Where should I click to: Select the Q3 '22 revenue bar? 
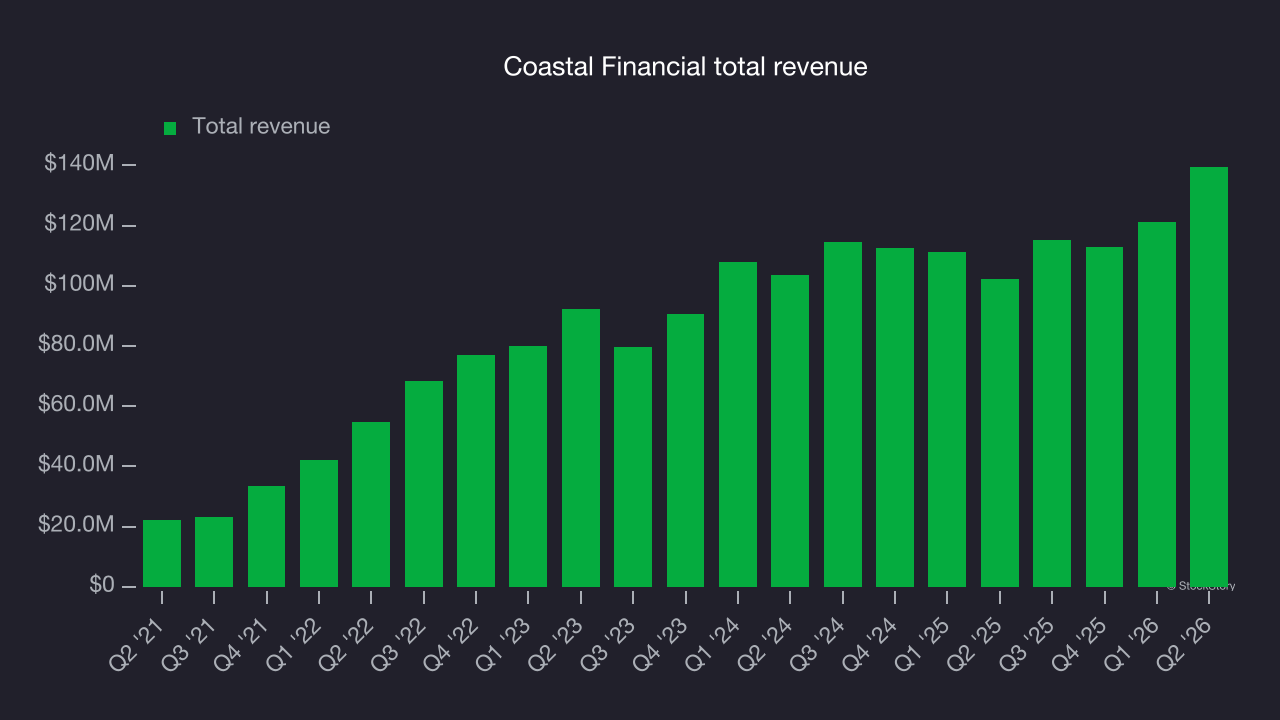coord(424,484)
